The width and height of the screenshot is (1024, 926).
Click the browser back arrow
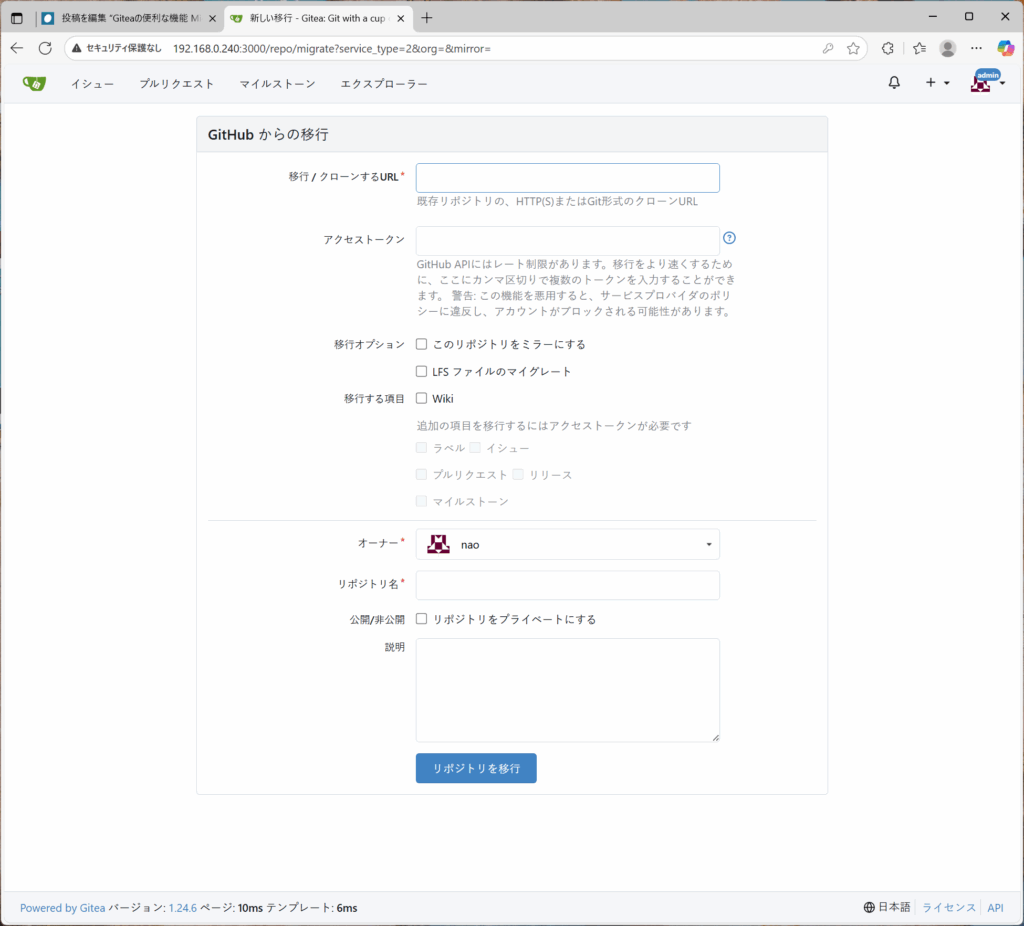(x=16, y=48)
